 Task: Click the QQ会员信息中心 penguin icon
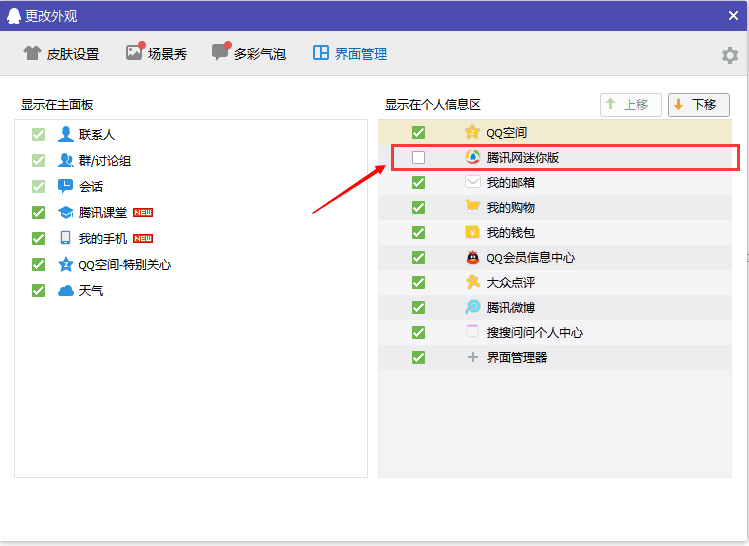472,257
